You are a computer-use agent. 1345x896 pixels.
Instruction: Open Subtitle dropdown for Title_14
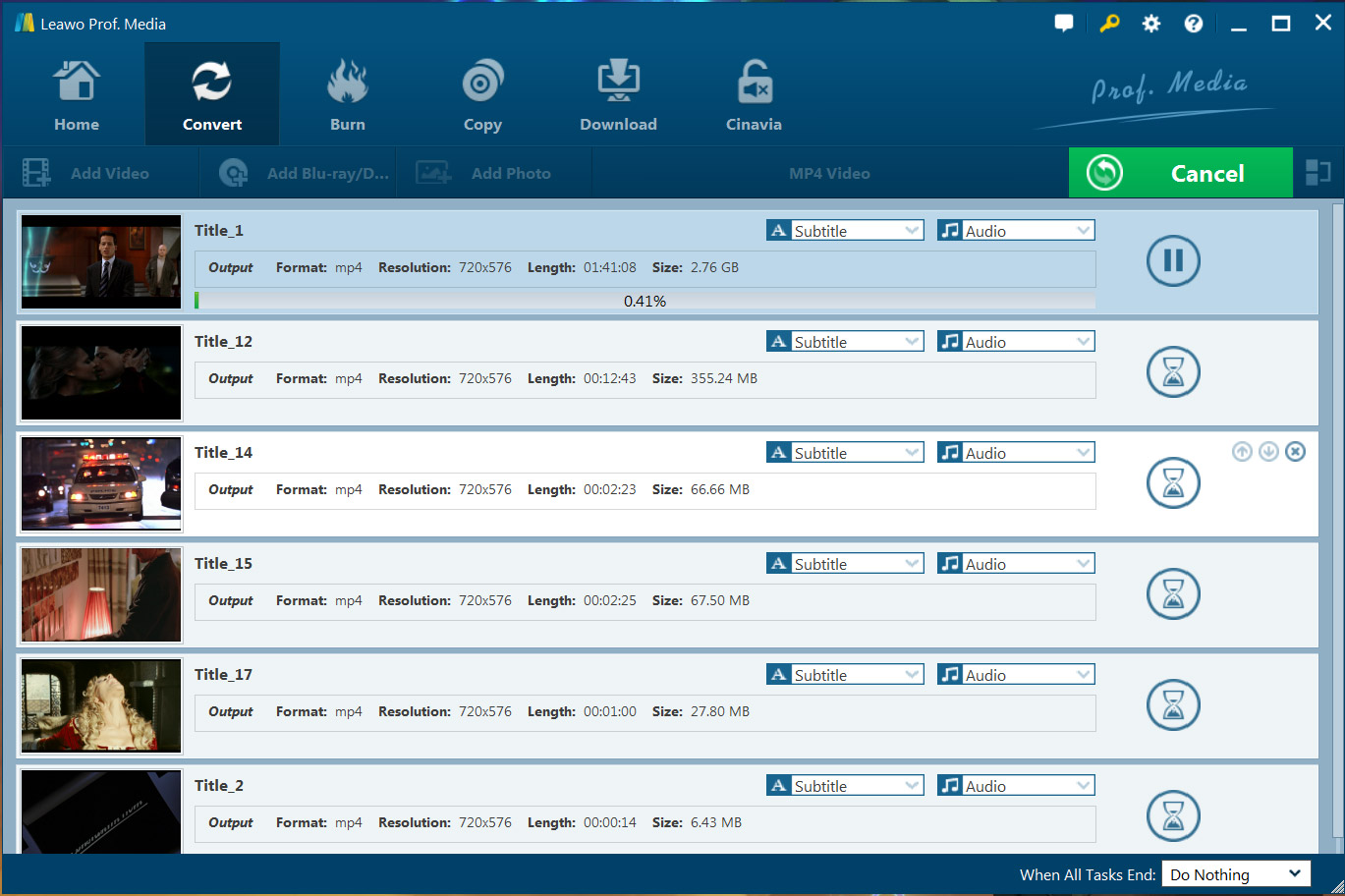pyautogui.click(x=845, y=453)
